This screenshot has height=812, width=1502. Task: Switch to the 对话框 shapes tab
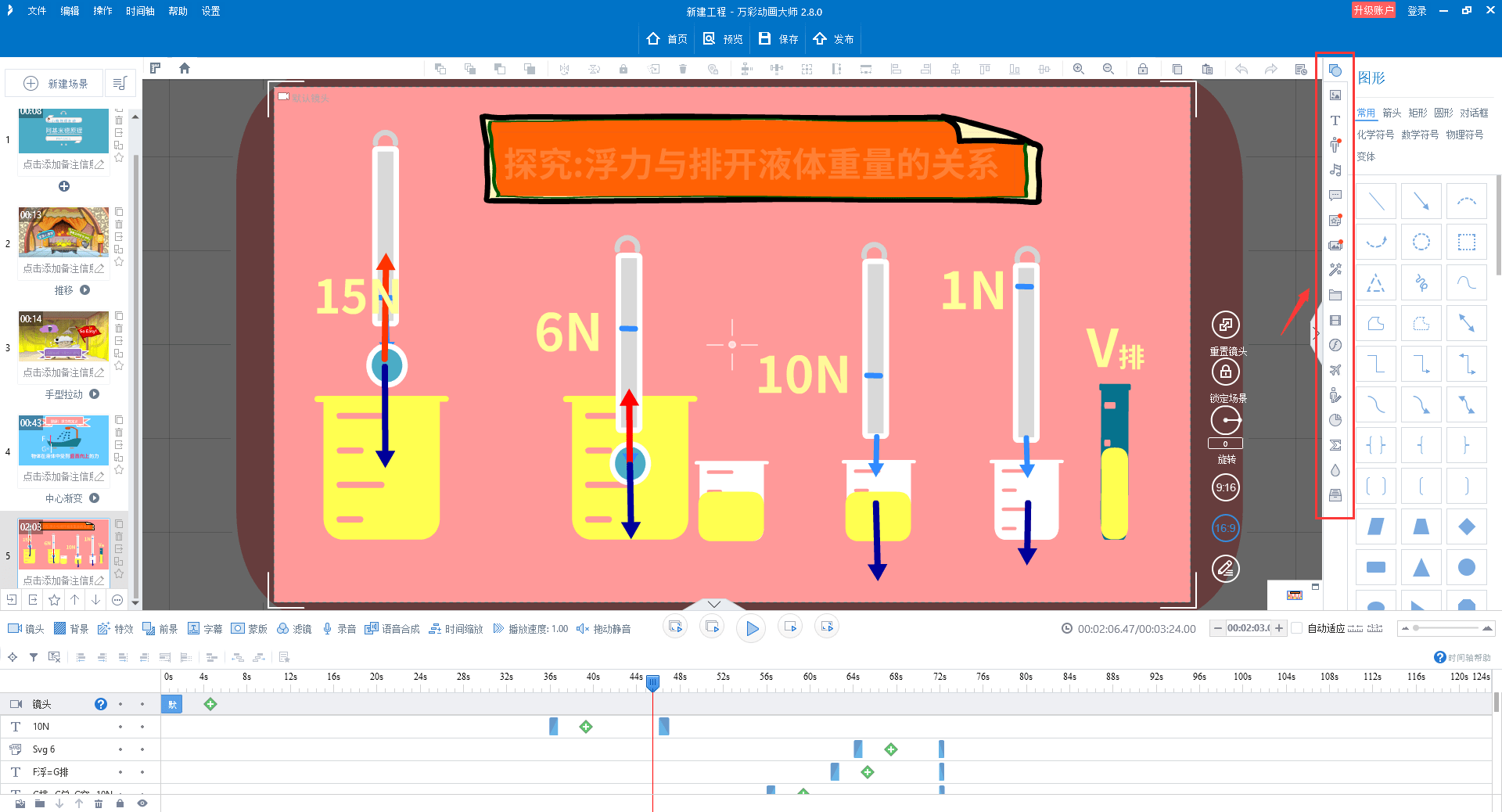[x=1474, y=113]
